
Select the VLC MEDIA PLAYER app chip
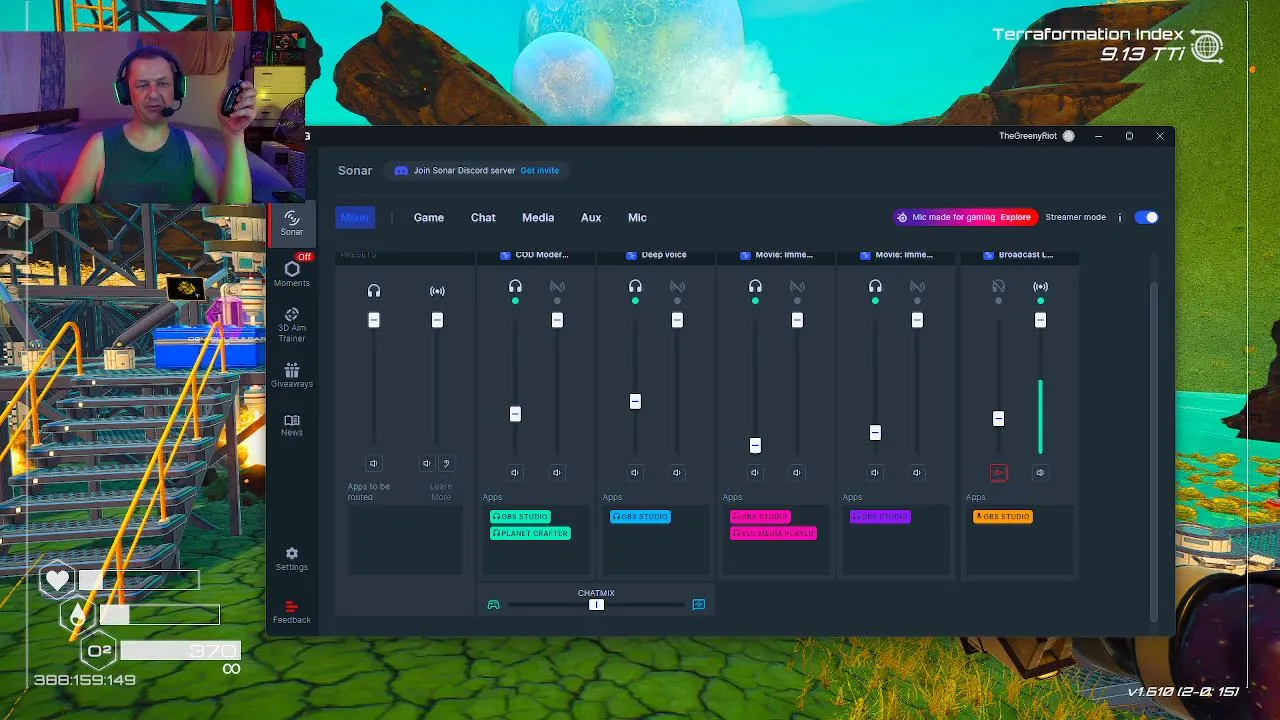pos(774,533)
